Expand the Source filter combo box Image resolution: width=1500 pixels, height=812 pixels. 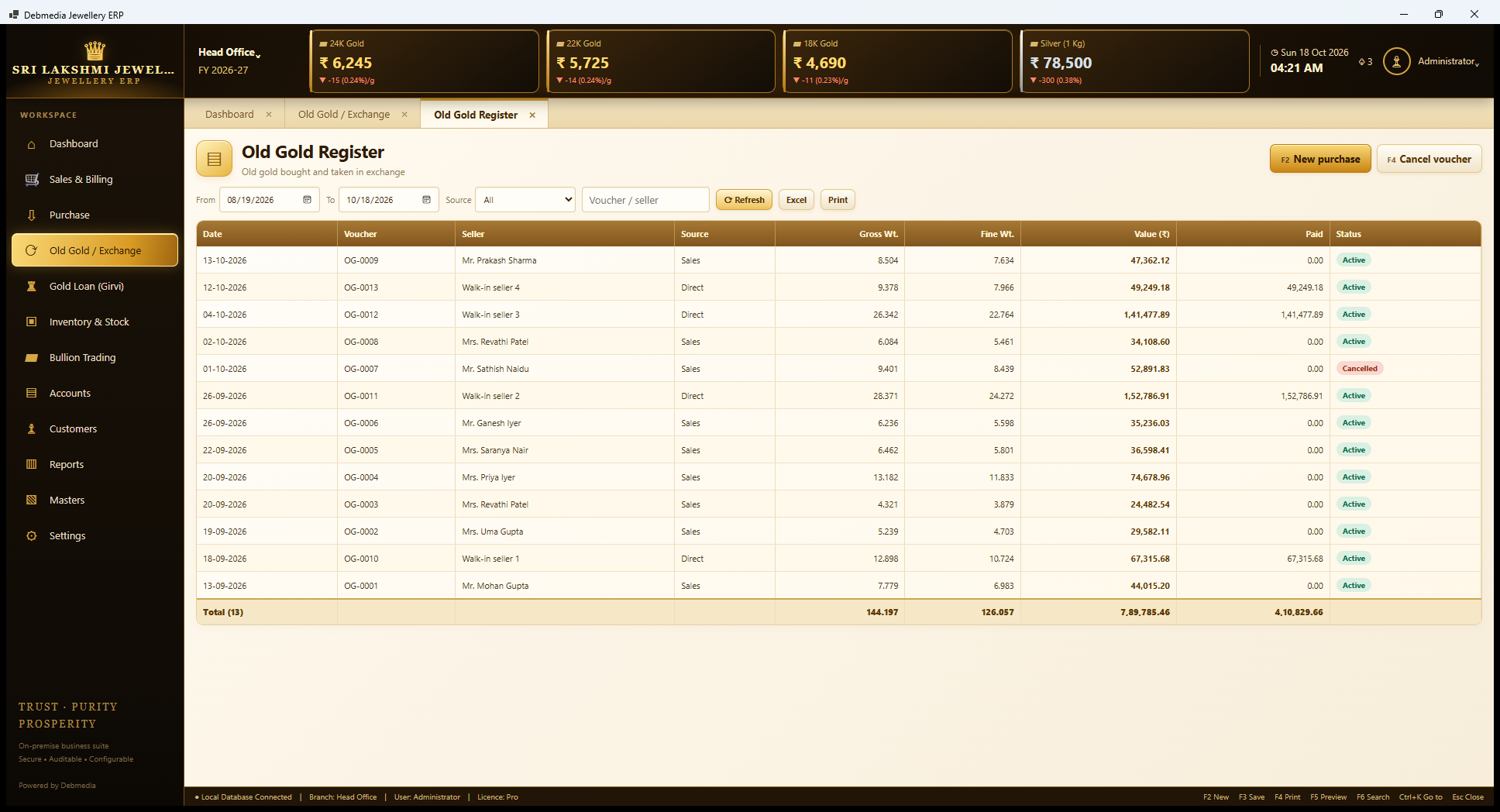click(525, 200)
